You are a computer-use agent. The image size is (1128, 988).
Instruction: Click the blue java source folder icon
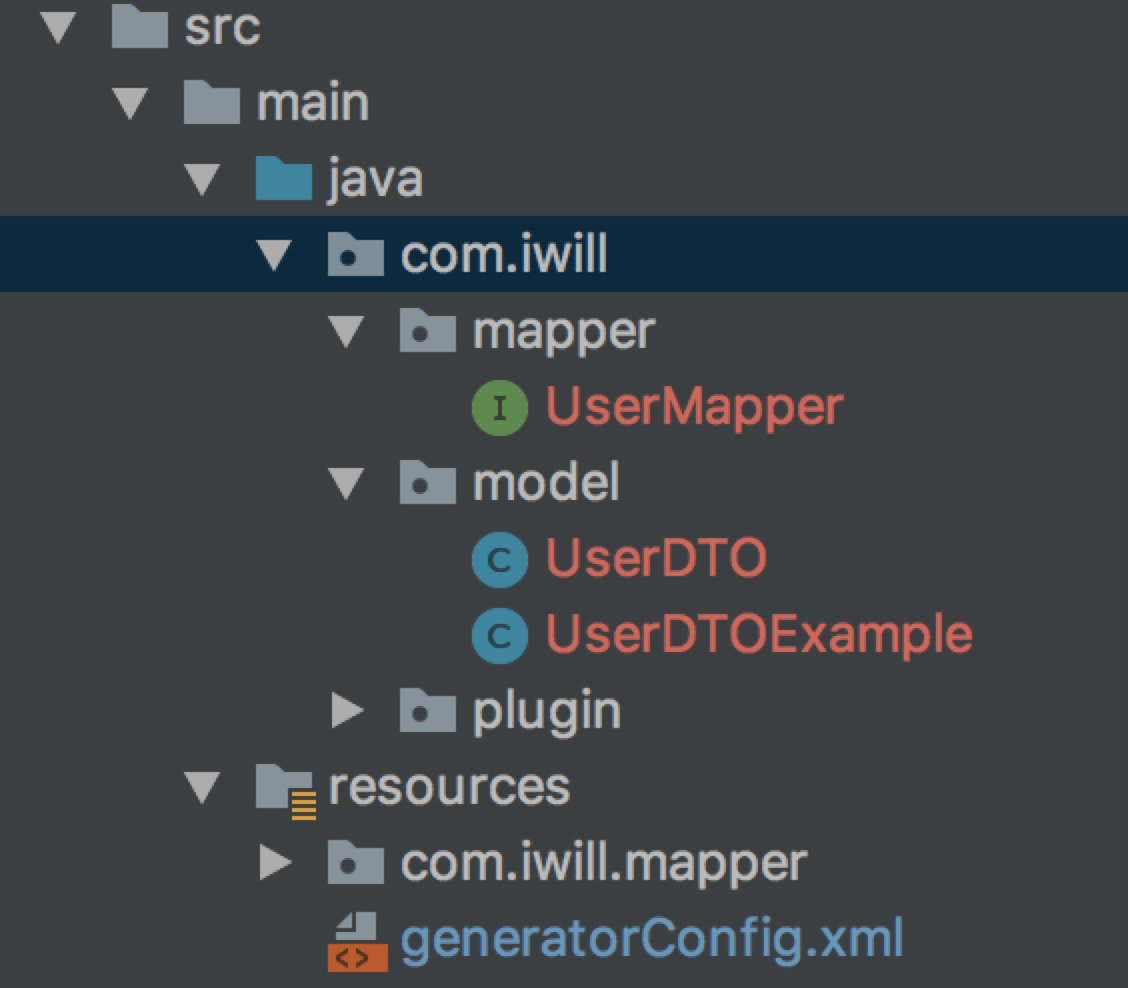point(284,180)
